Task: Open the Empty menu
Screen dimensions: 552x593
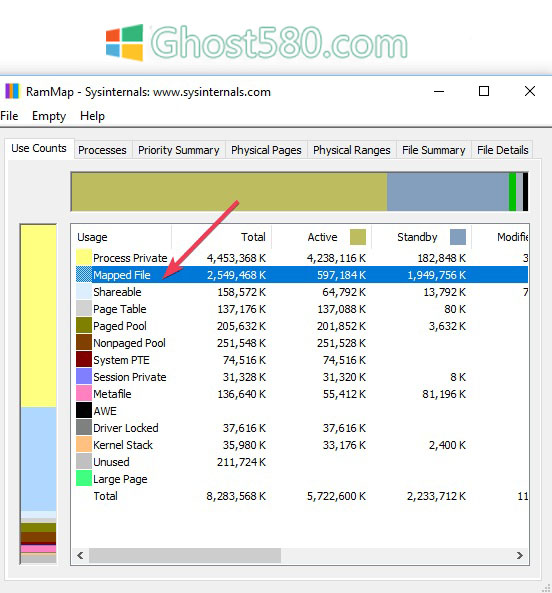Action: (x=49, y=116)
